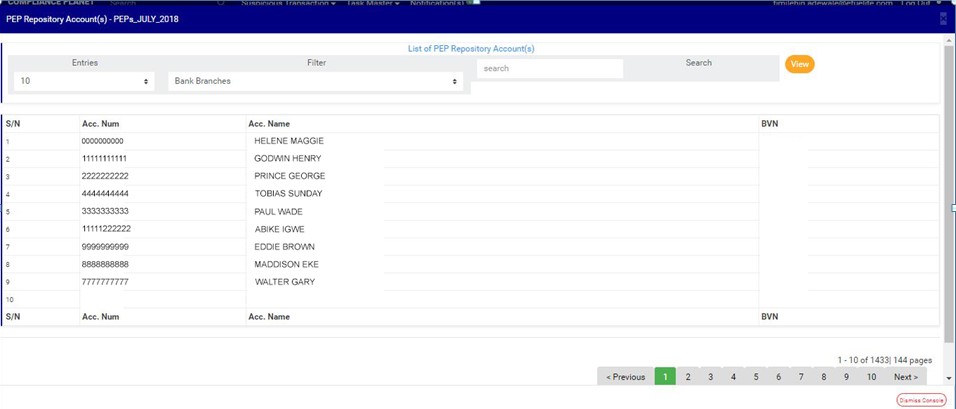
Task: Open page 10 in pagination
Action: click(871, 377)
